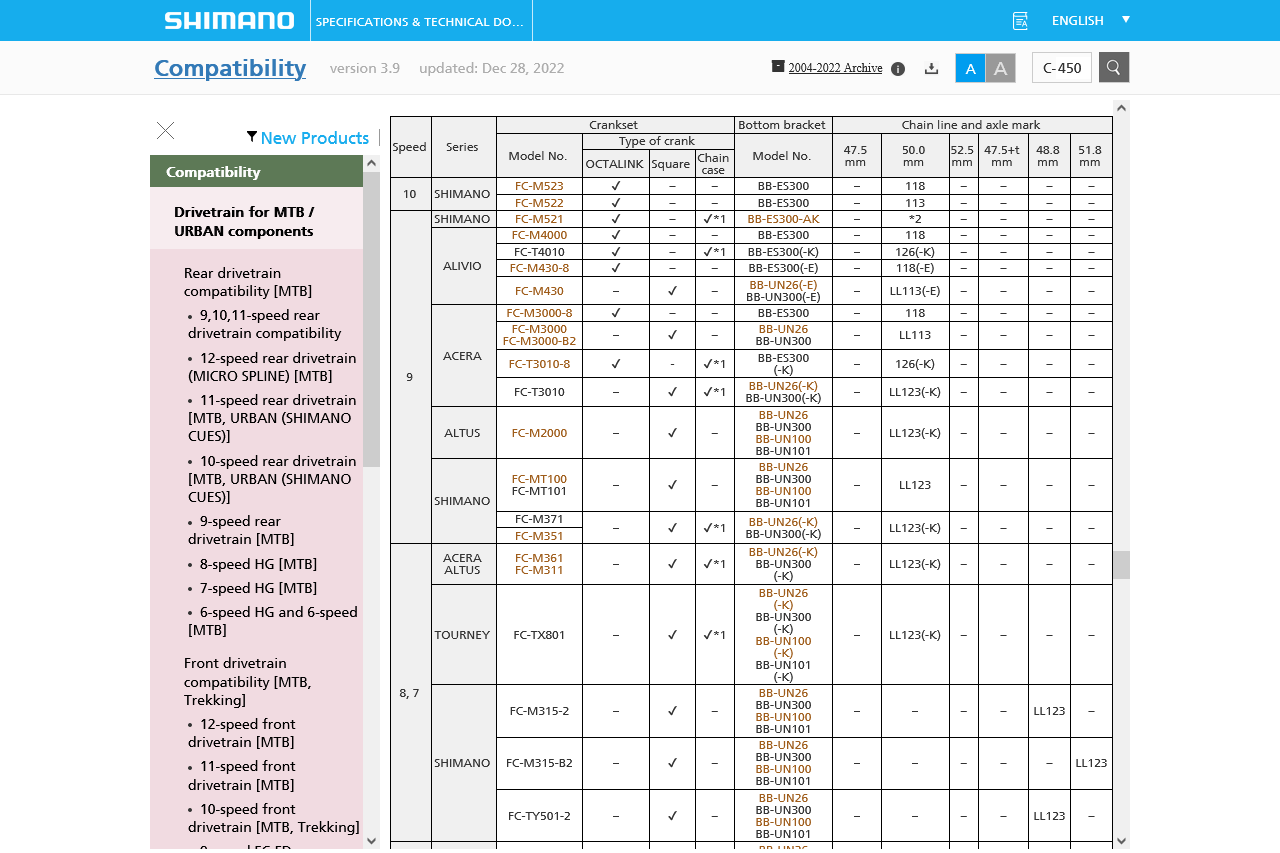1280x853 pixels.
Task: Open the ENGLISH language dropdown
Action: click(x=1090, y=20)
